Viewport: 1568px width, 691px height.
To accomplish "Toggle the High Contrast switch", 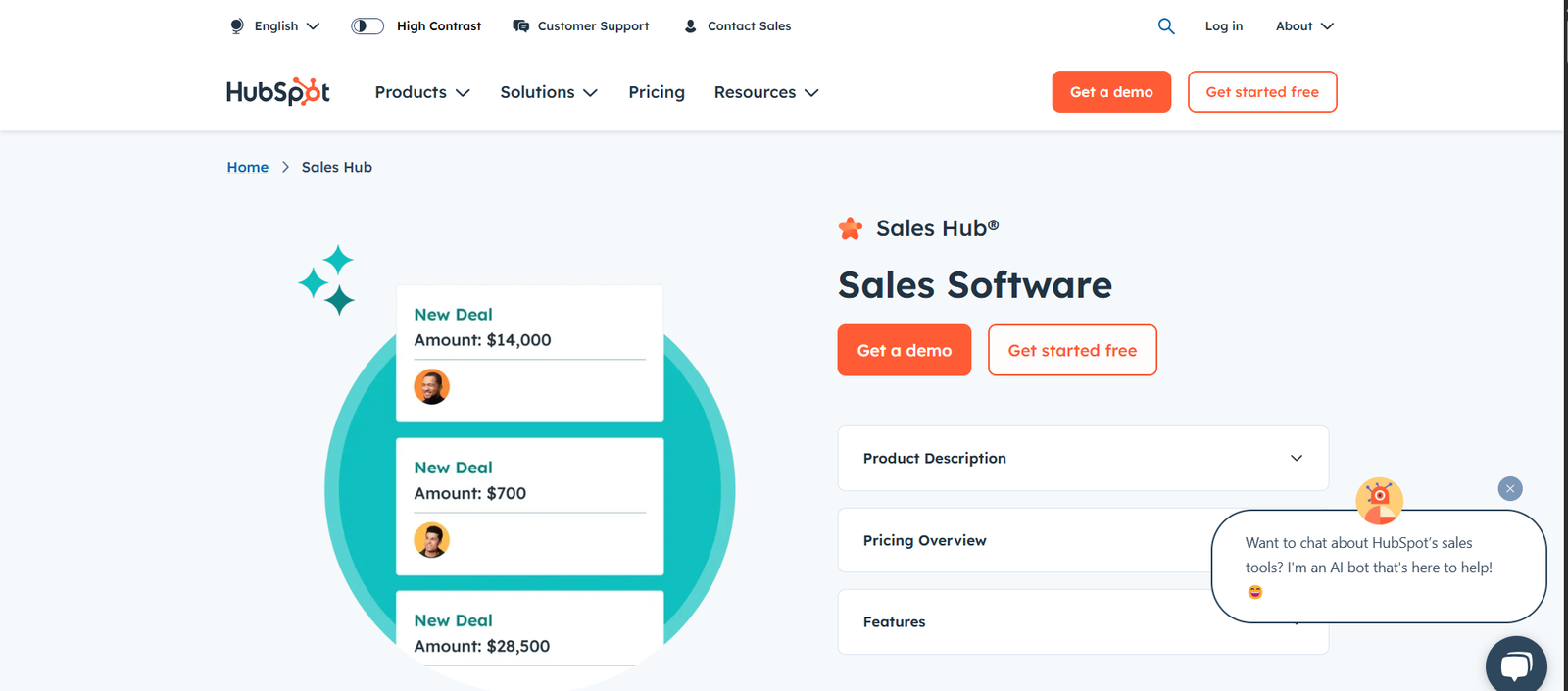I will [367, 26].
